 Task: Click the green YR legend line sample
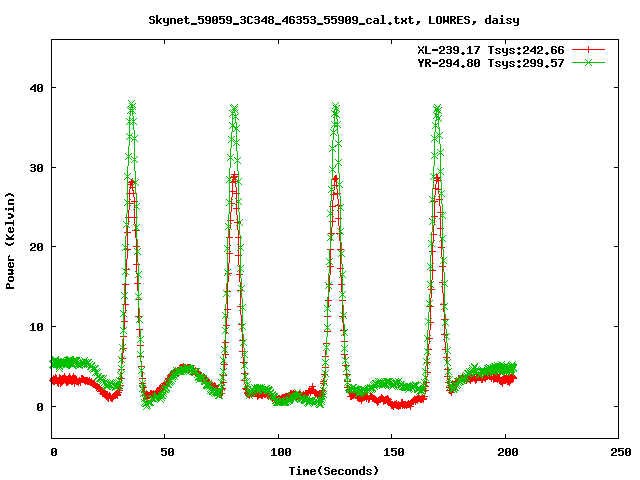pyautogui.click(x=588, y=62)
